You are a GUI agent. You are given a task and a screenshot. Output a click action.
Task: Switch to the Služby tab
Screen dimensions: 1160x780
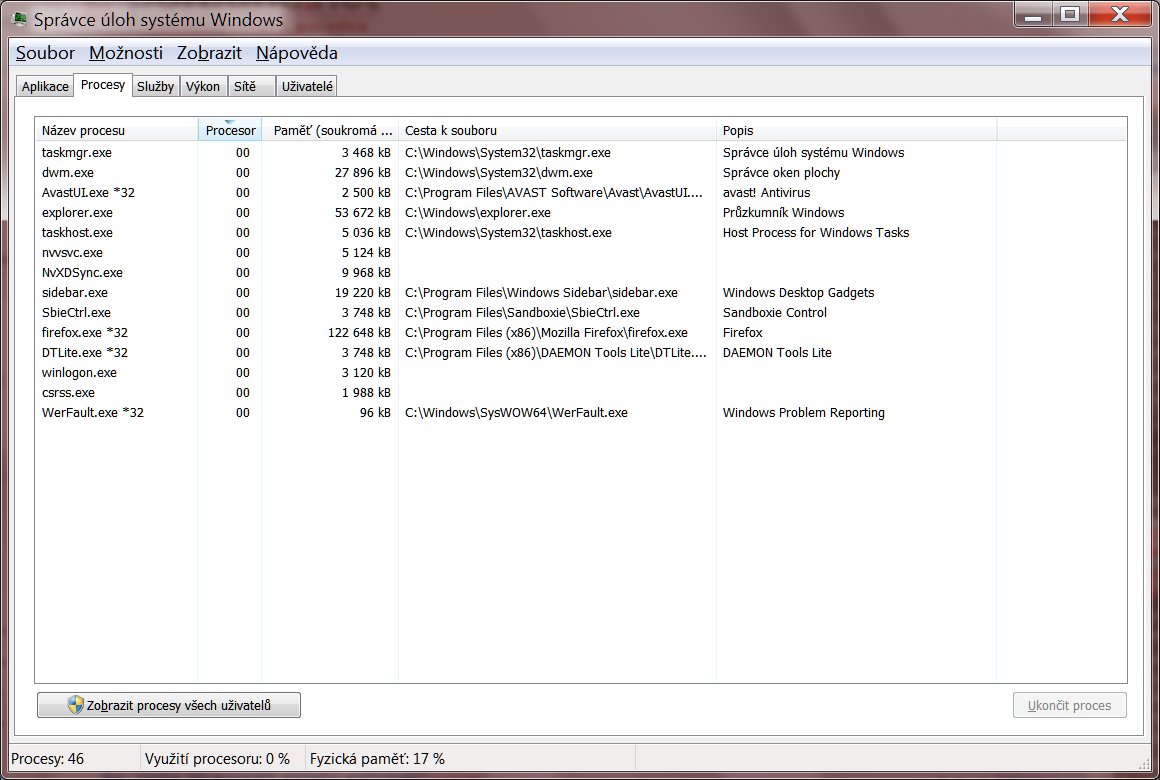[155, 87]
